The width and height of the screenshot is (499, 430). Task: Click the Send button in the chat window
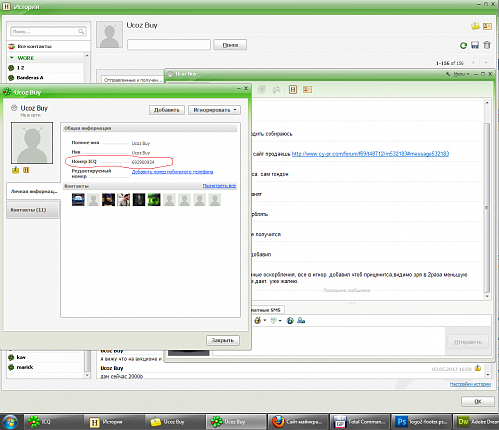pos(468,342)
